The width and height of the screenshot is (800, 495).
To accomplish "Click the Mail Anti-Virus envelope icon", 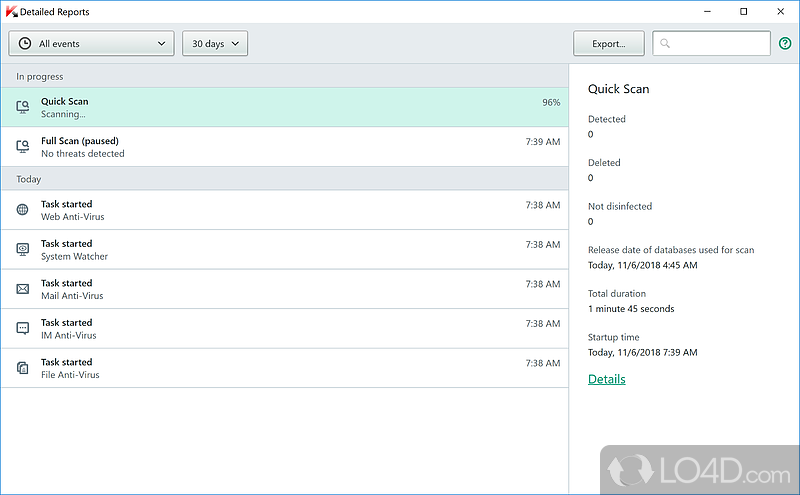I will point(22,289).
